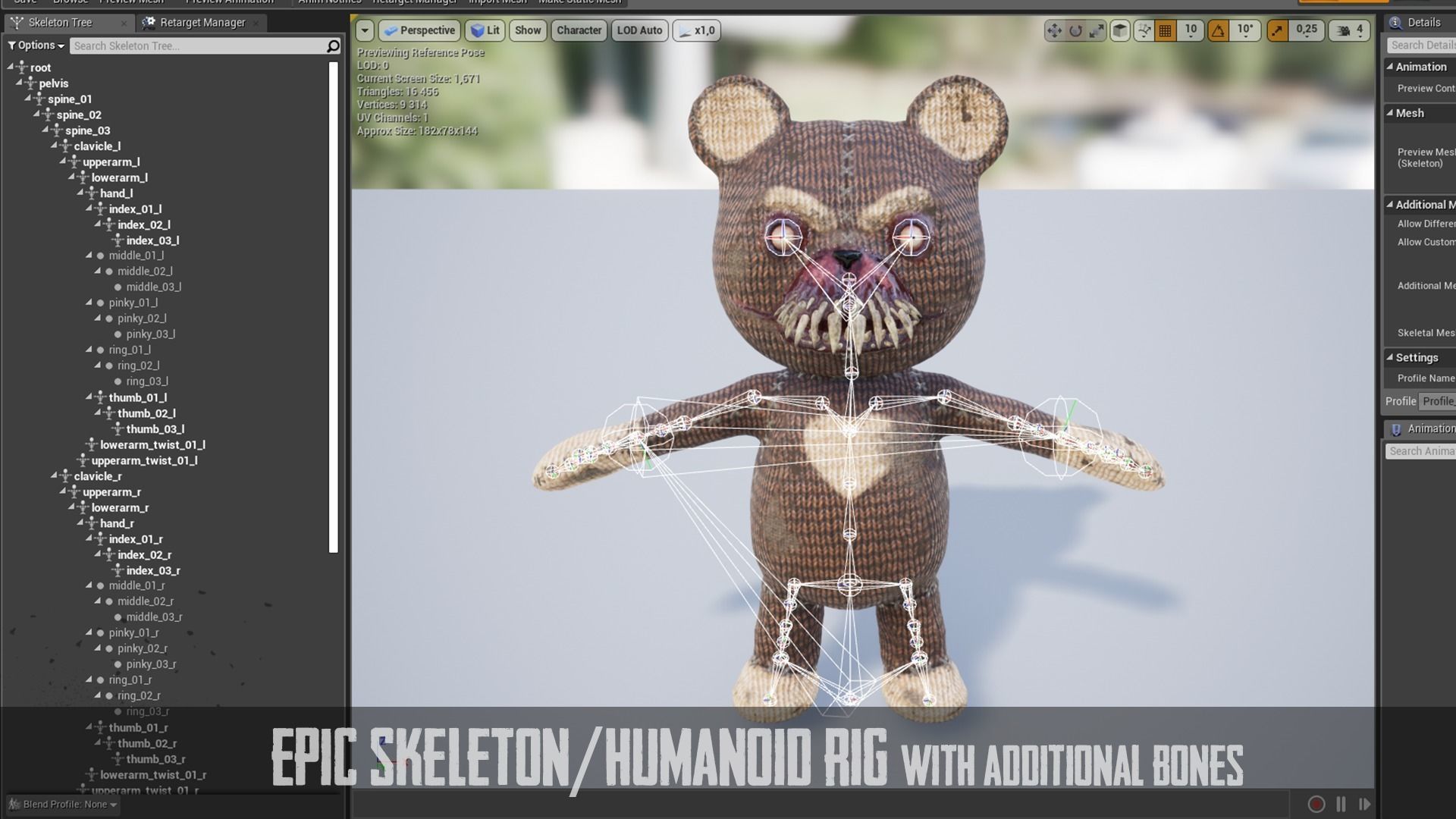Open the scale snap 0,25 dropdown
This screenshot has height=819, width=1456.
[x=1307, y=30]
